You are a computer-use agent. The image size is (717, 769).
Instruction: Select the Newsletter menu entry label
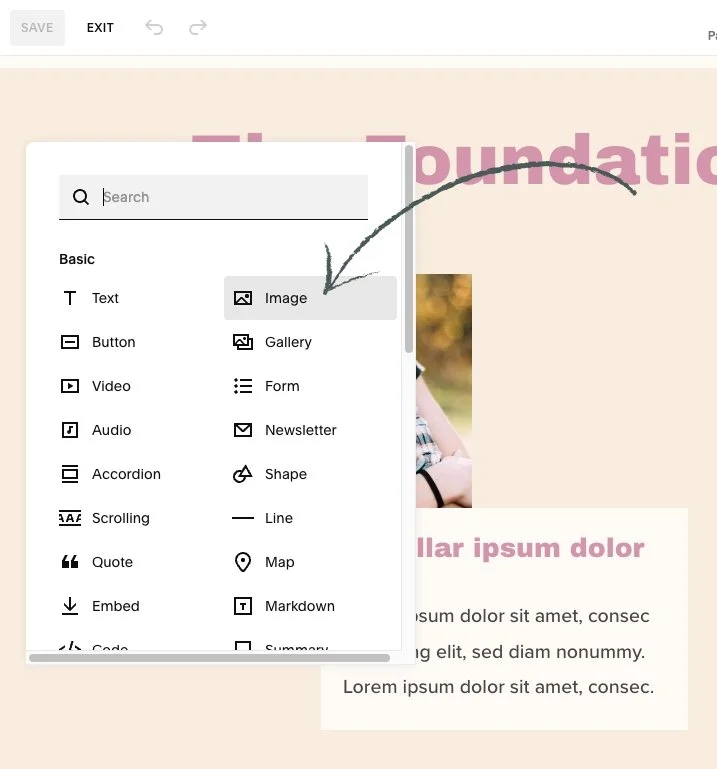tap(301, 430)
